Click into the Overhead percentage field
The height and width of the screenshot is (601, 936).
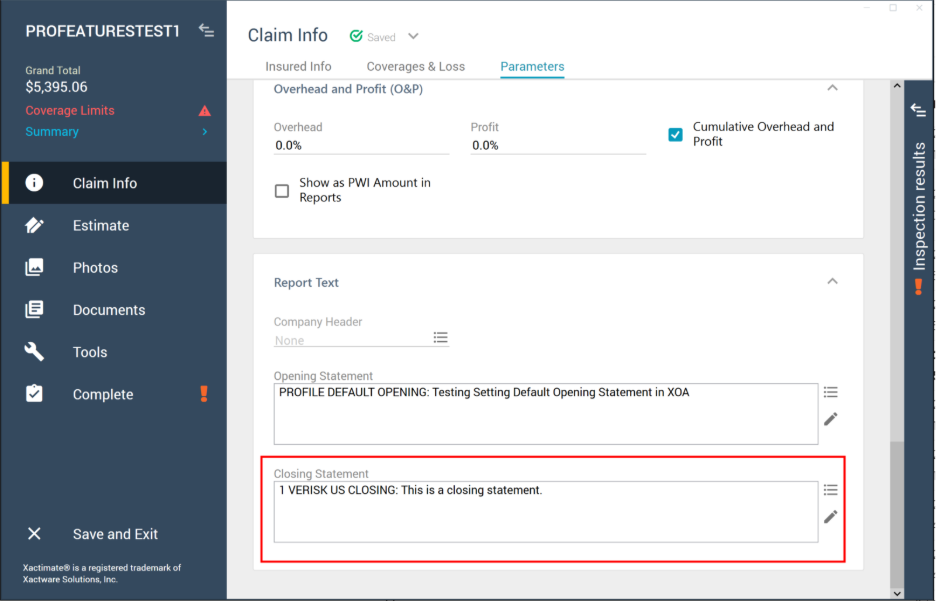pyautogui.click(x=360, y=146)
